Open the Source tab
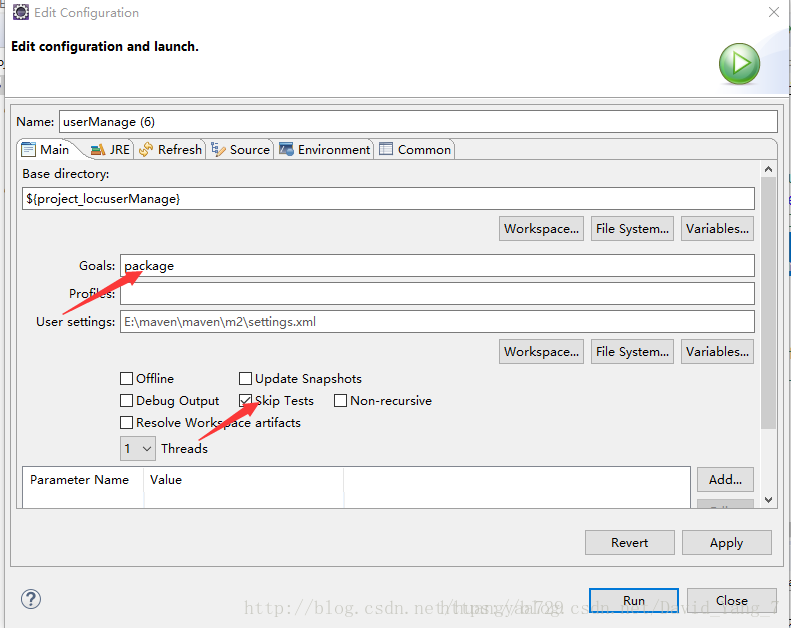Screen dimensions: 791x628 [x=241, y=150]
